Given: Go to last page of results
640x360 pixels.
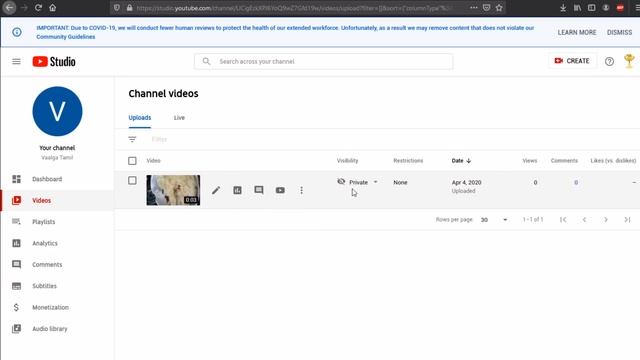Looking at the screenshot, I should pos(627,220).
